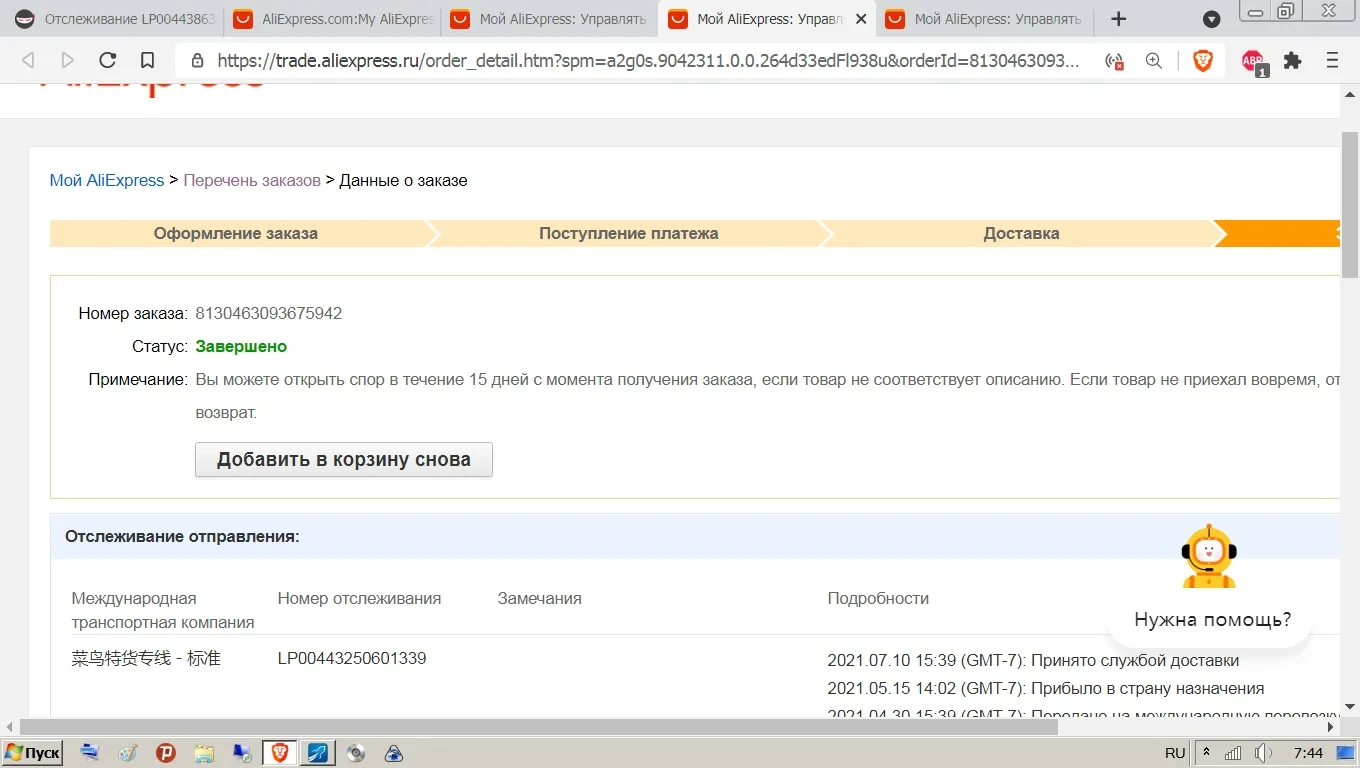1360x768 pixels.
Task: Open the network signal tray icon
Action: [x=1234, y=753]
